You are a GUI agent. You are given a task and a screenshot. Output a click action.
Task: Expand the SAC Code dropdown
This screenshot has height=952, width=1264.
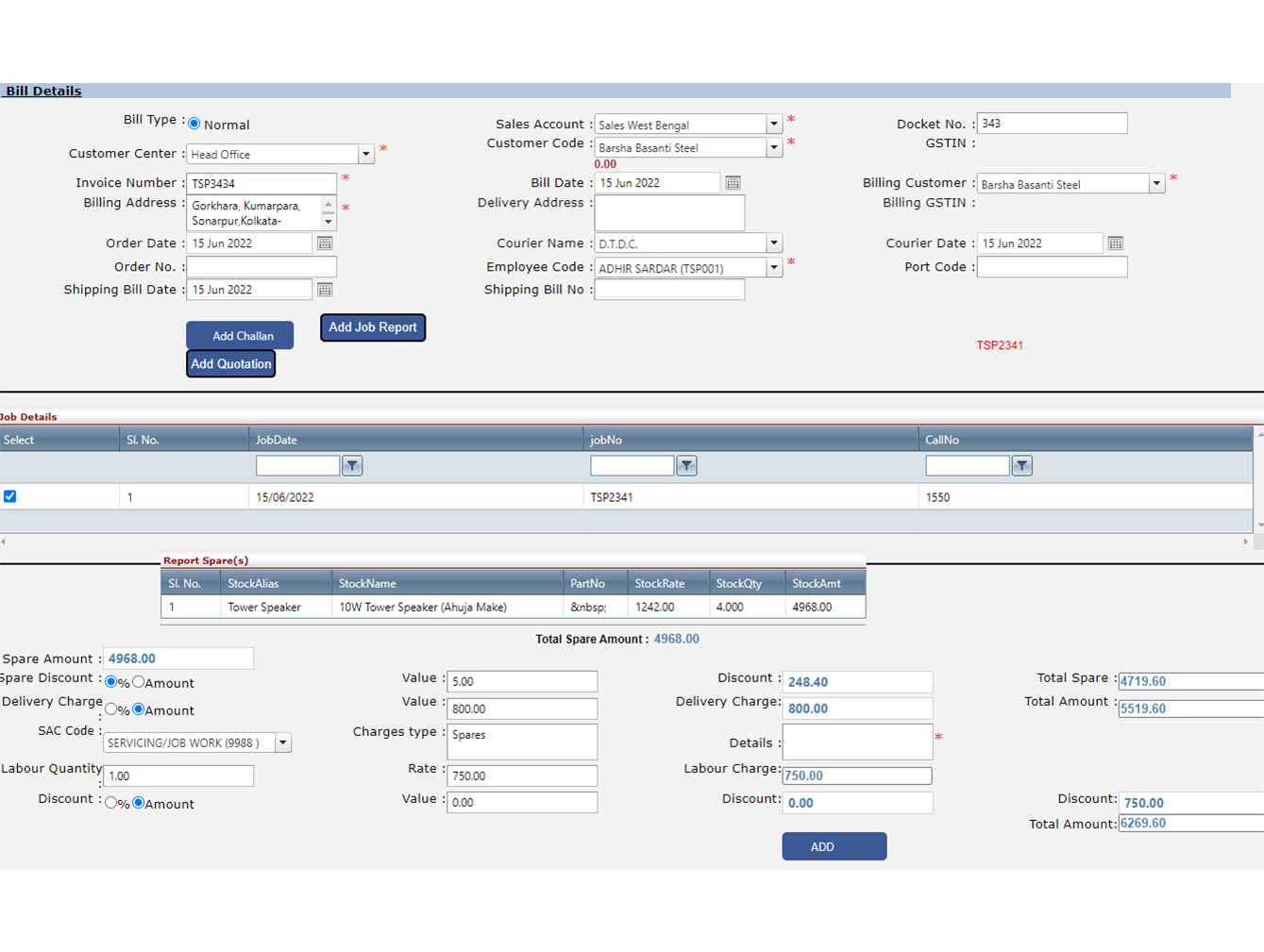pos(282,743)
